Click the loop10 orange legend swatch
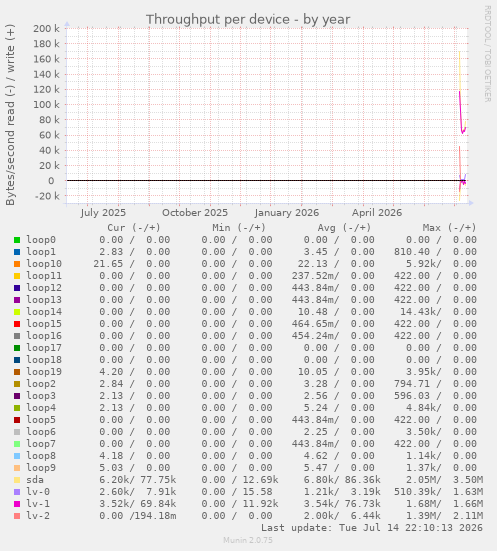 (x=17, y=264)
